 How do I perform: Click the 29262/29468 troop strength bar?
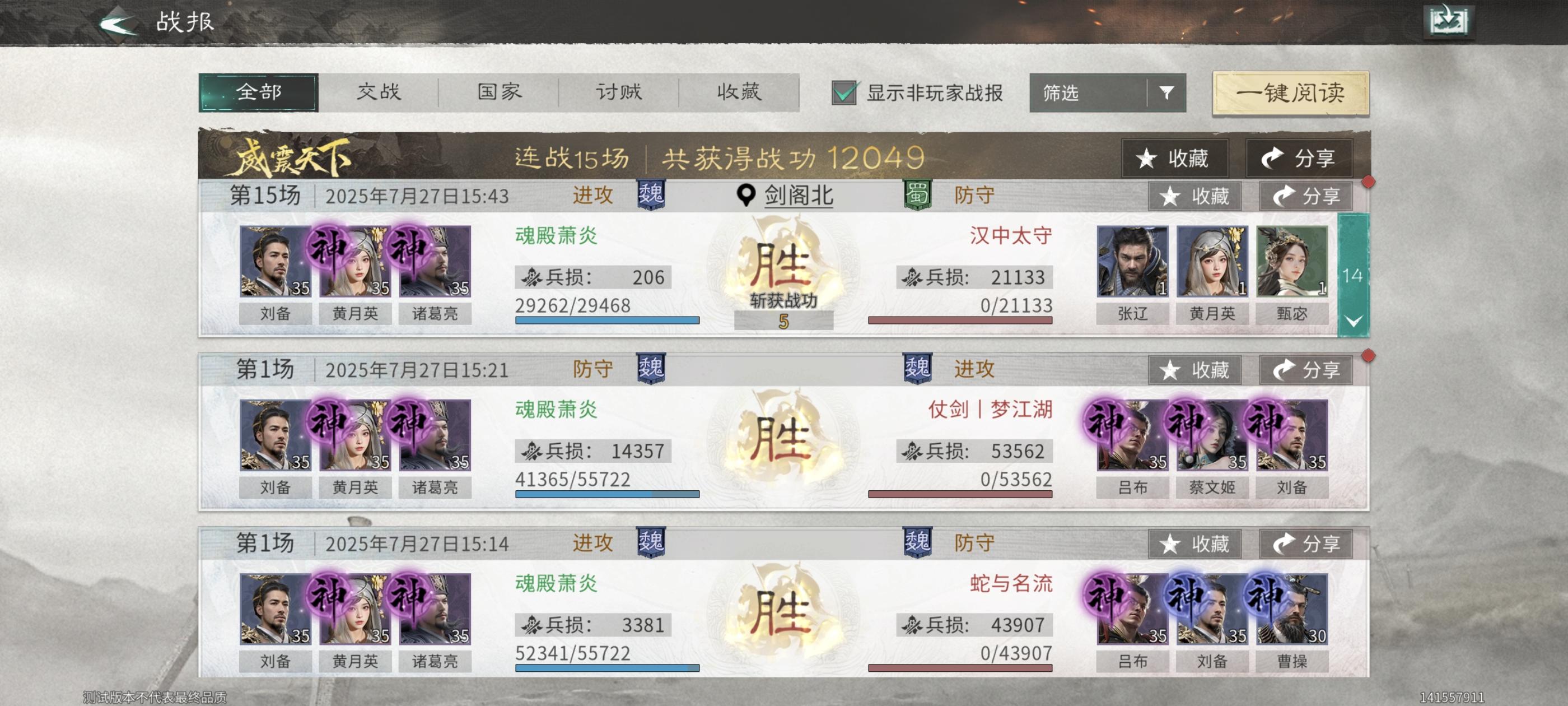coord(607,320)
